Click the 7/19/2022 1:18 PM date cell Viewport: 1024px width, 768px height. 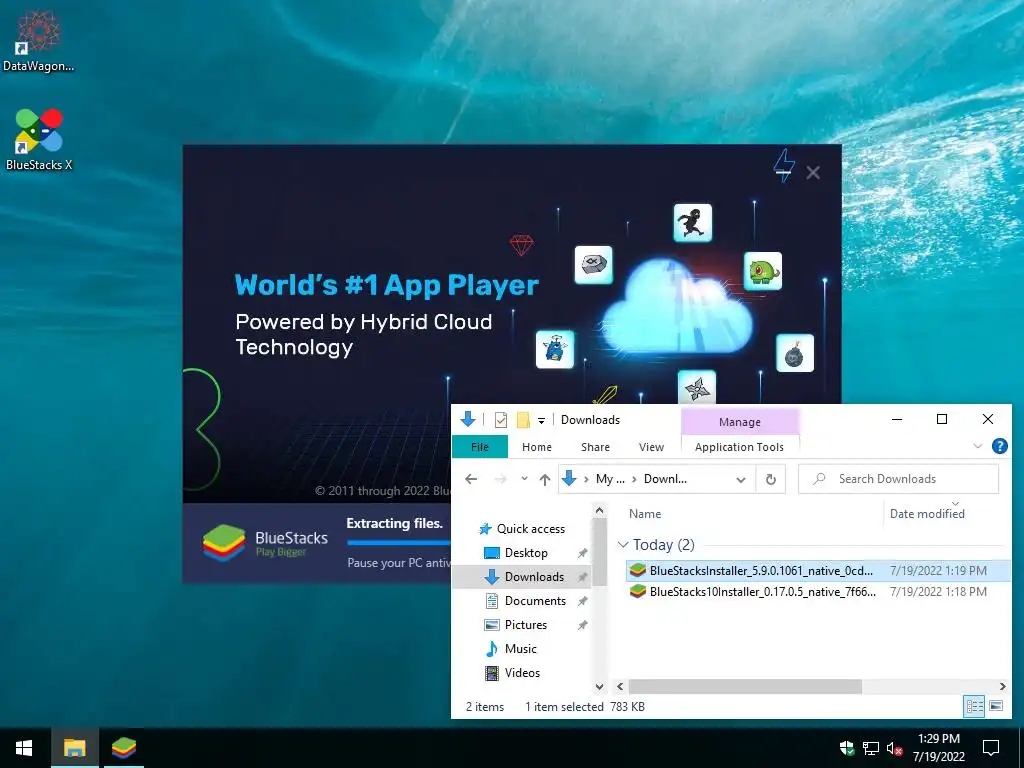pyautogui.click(x=938, y=592)
